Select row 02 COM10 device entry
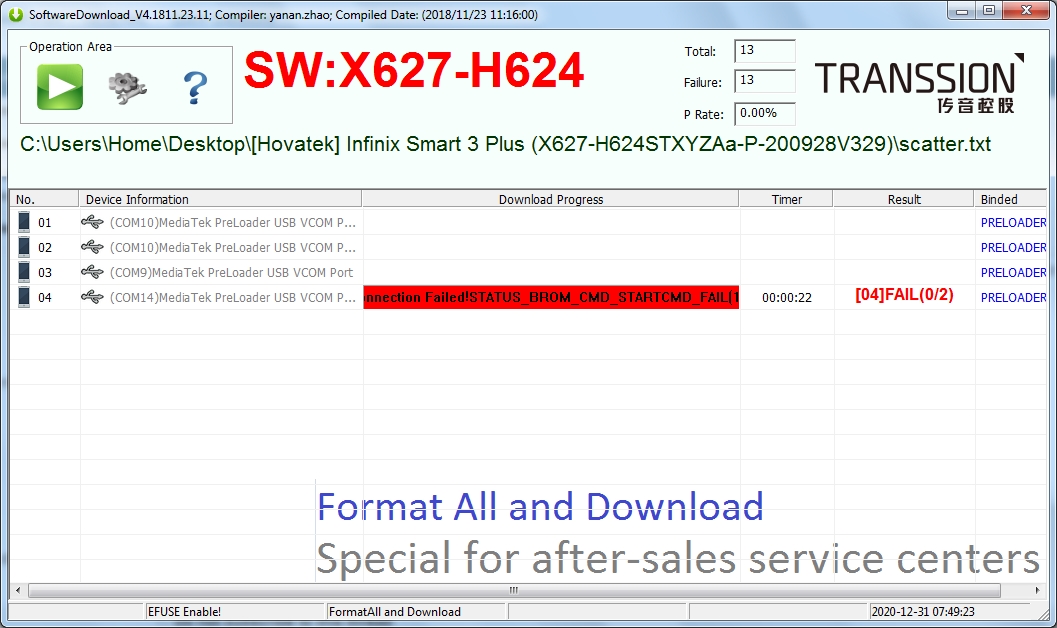Screen dimensions: 1057x628 233,247
